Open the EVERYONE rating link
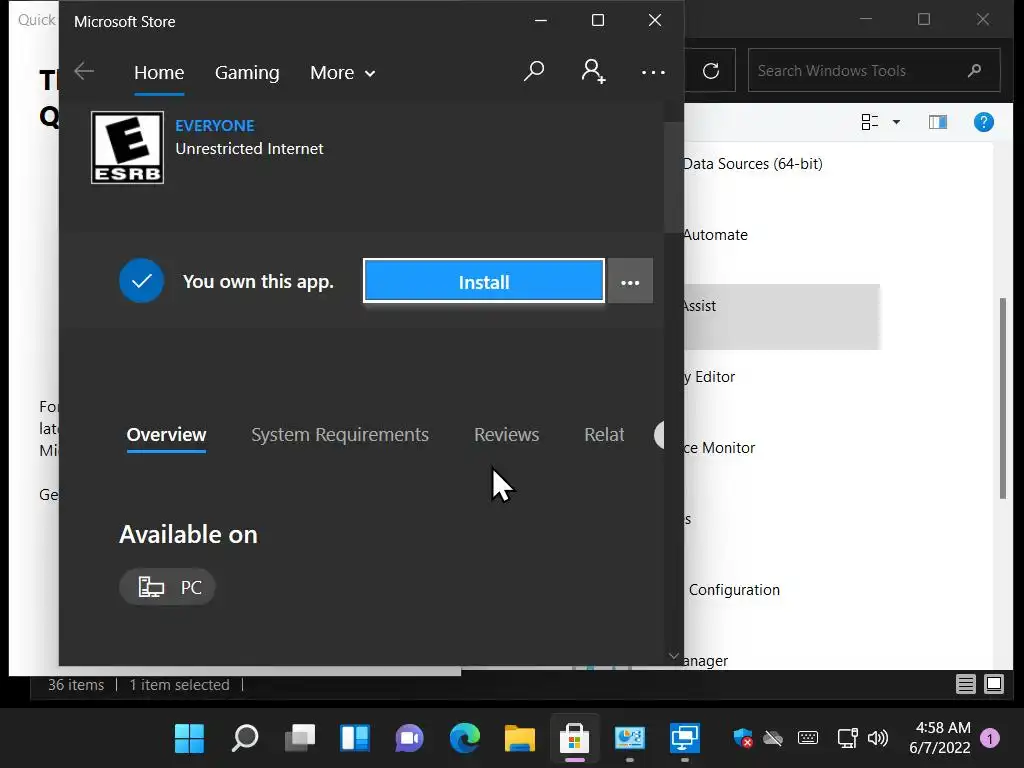 (x=215, y=125)
